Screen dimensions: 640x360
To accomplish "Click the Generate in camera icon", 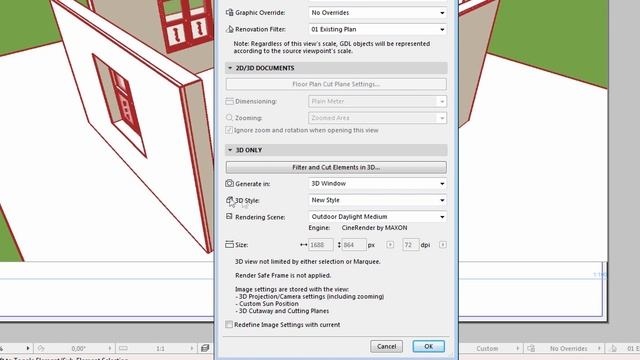I will tap(229, 184).
